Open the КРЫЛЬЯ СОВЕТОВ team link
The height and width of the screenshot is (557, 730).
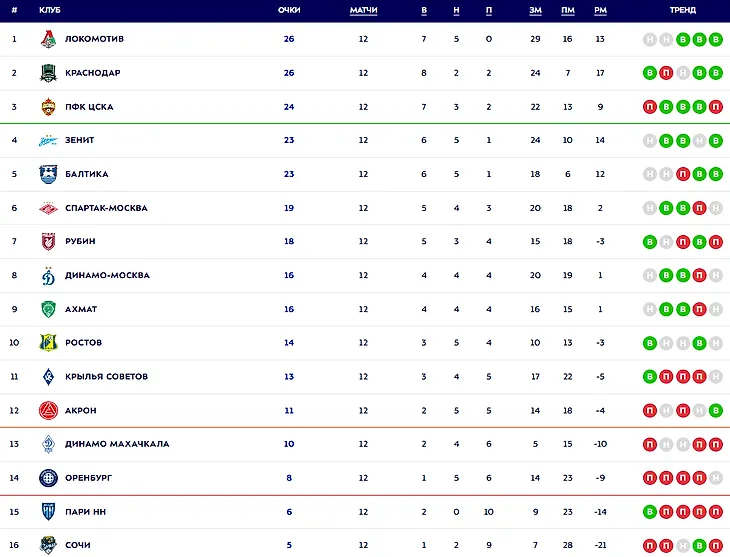(106, 377)
